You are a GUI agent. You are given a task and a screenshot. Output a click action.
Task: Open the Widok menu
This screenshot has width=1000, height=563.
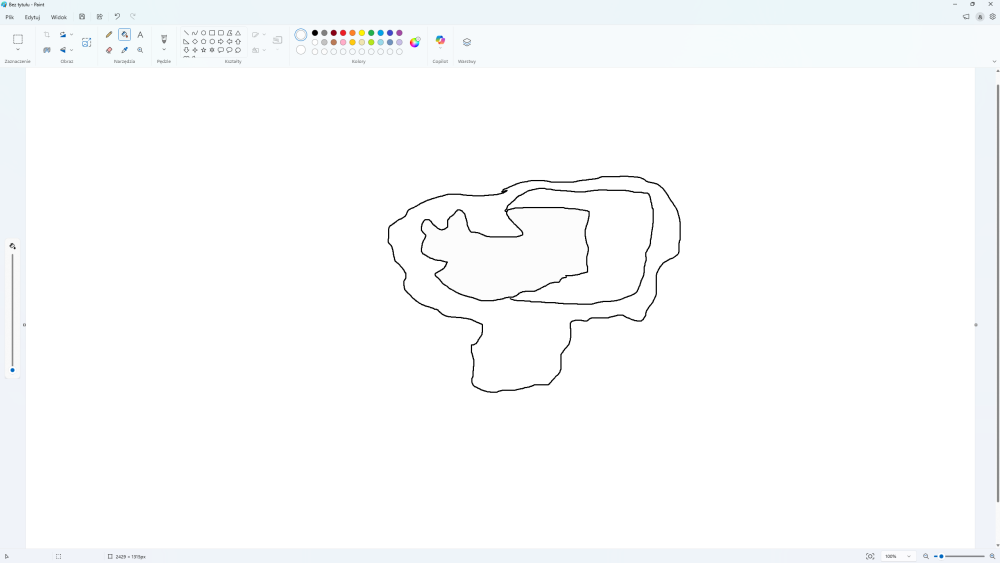[59, 17]
